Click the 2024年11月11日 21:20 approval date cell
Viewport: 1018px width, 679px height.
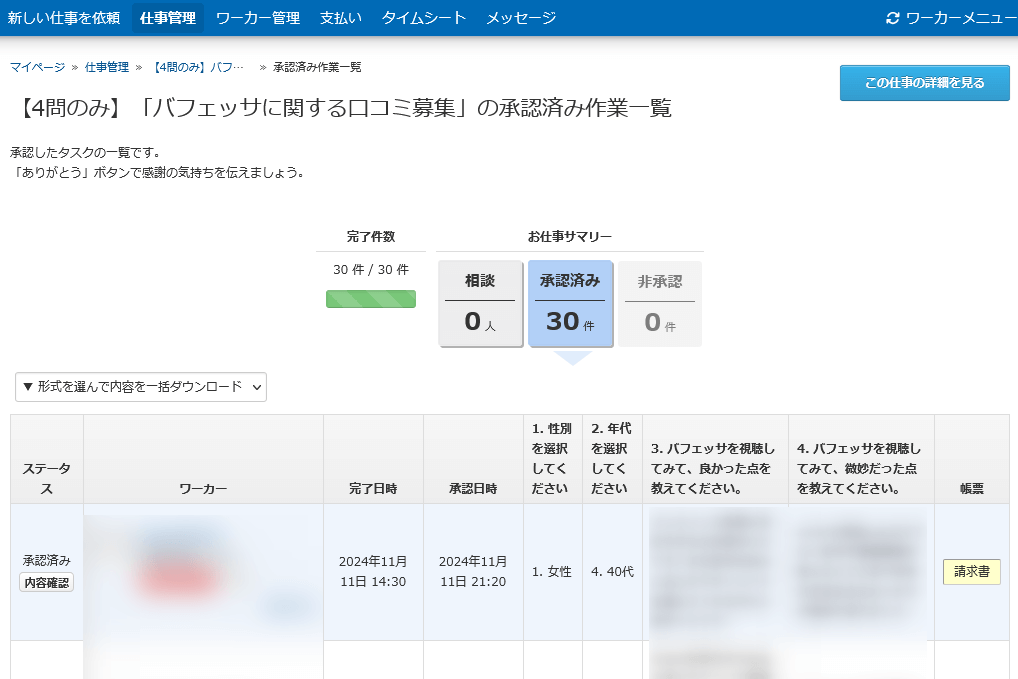tap(473, 572)
